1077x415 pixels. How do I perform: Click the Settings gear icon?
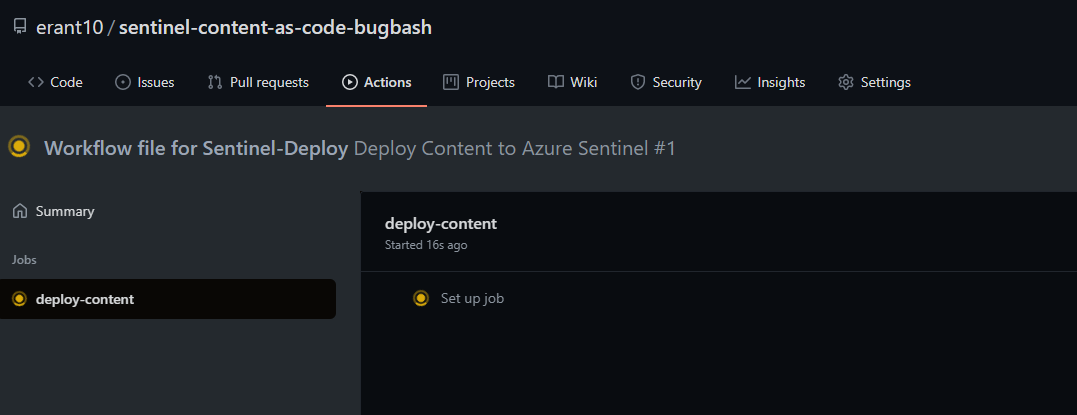coord(846,82)
